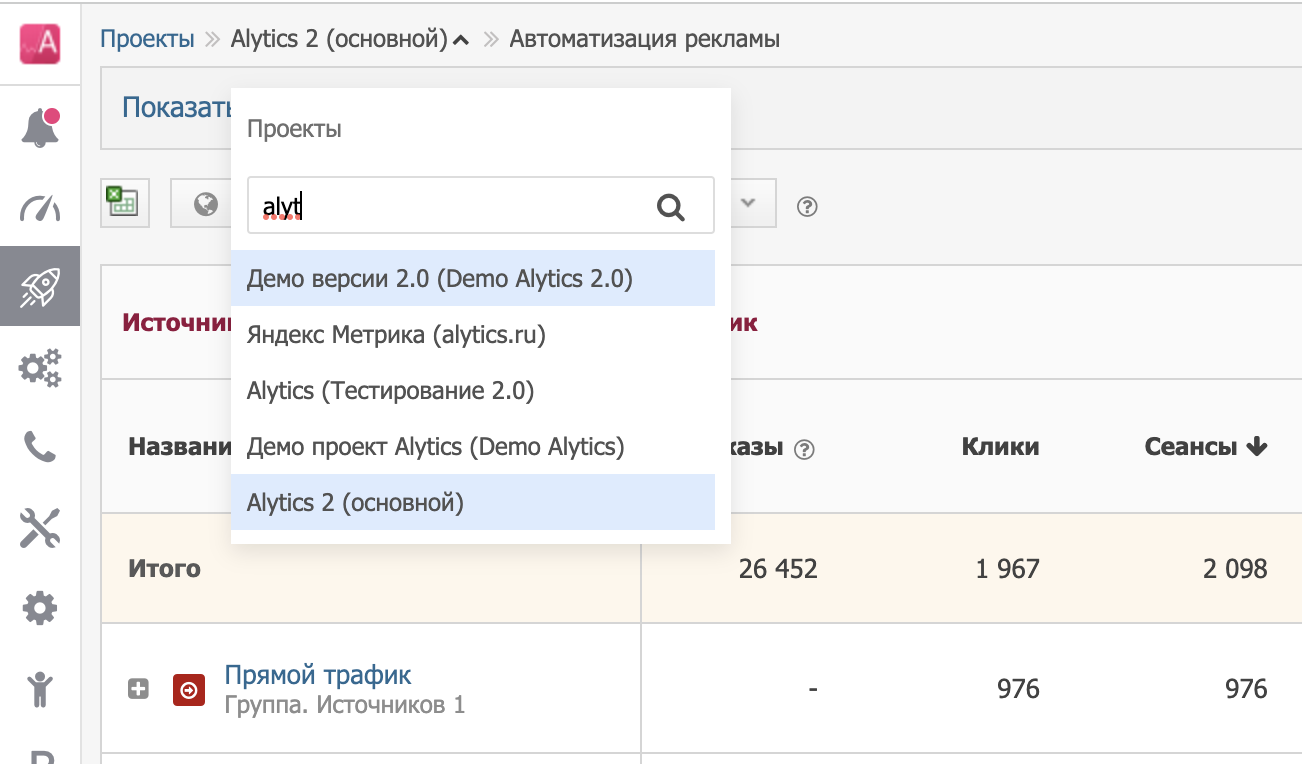Image resolution: width=1302 pixels, height=764 pixels.
Task: Select Alytics (Тестирование 2.0) project
Action: click(473, 390)
